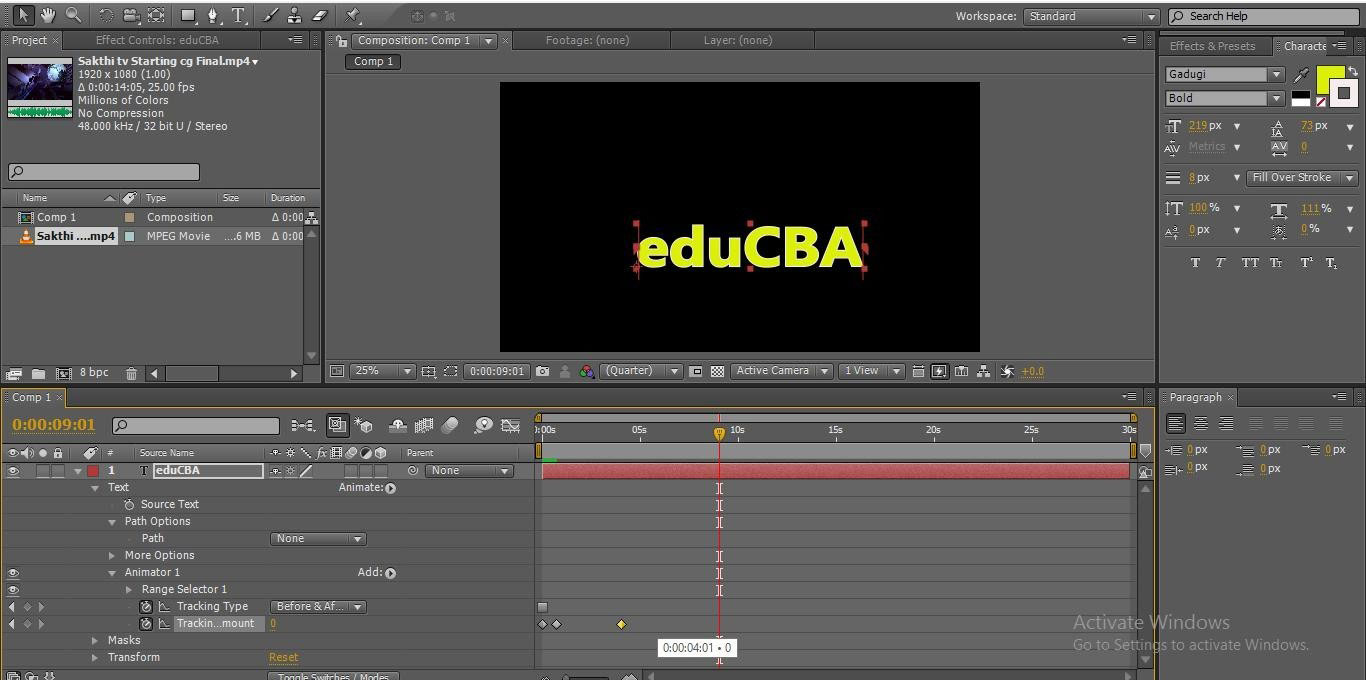Select the Footage (none) tab
Screen dimensions: 1366x680
pos(587,40)
